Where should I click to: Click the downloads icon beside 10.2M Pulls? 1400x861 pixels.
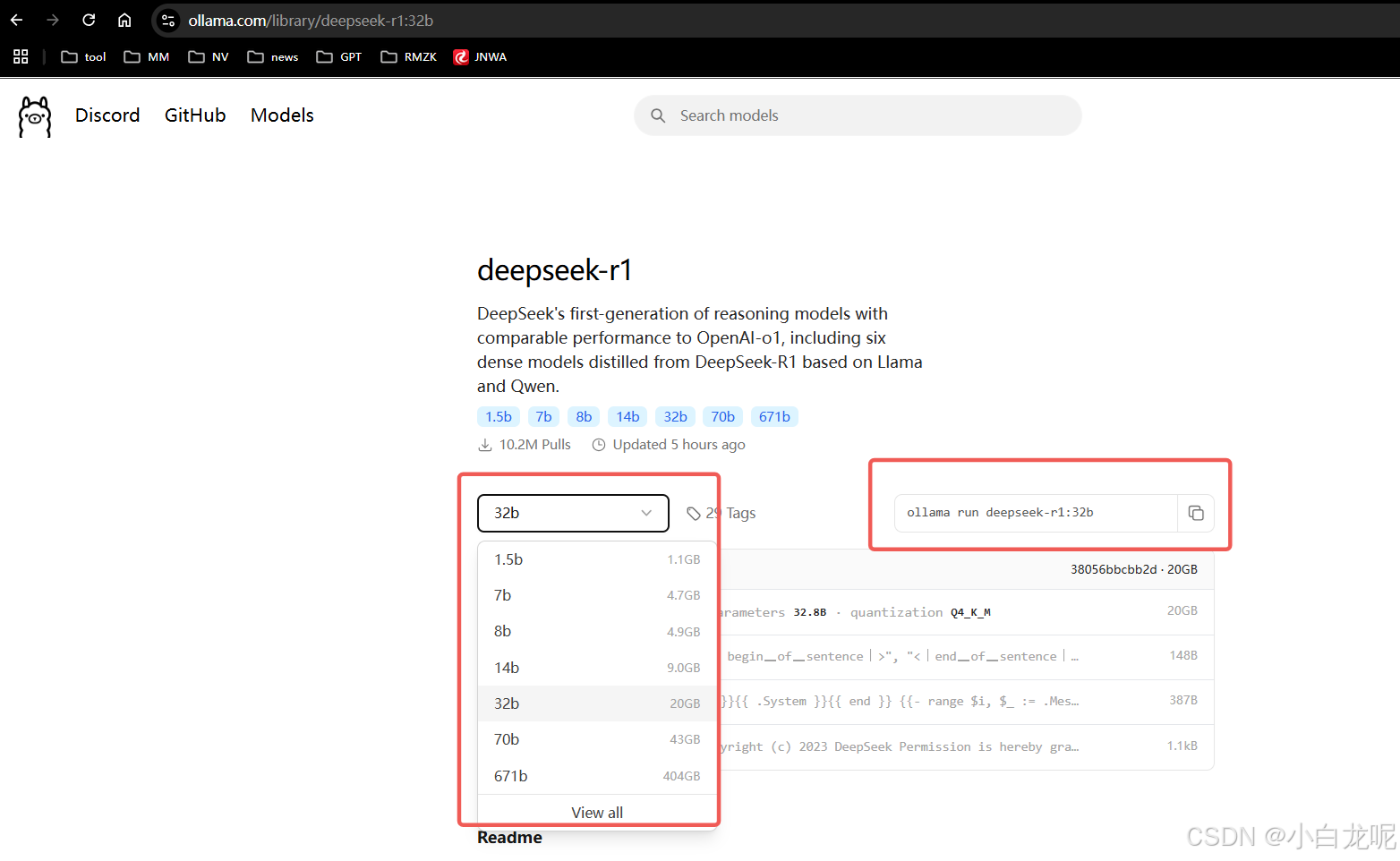484,444
